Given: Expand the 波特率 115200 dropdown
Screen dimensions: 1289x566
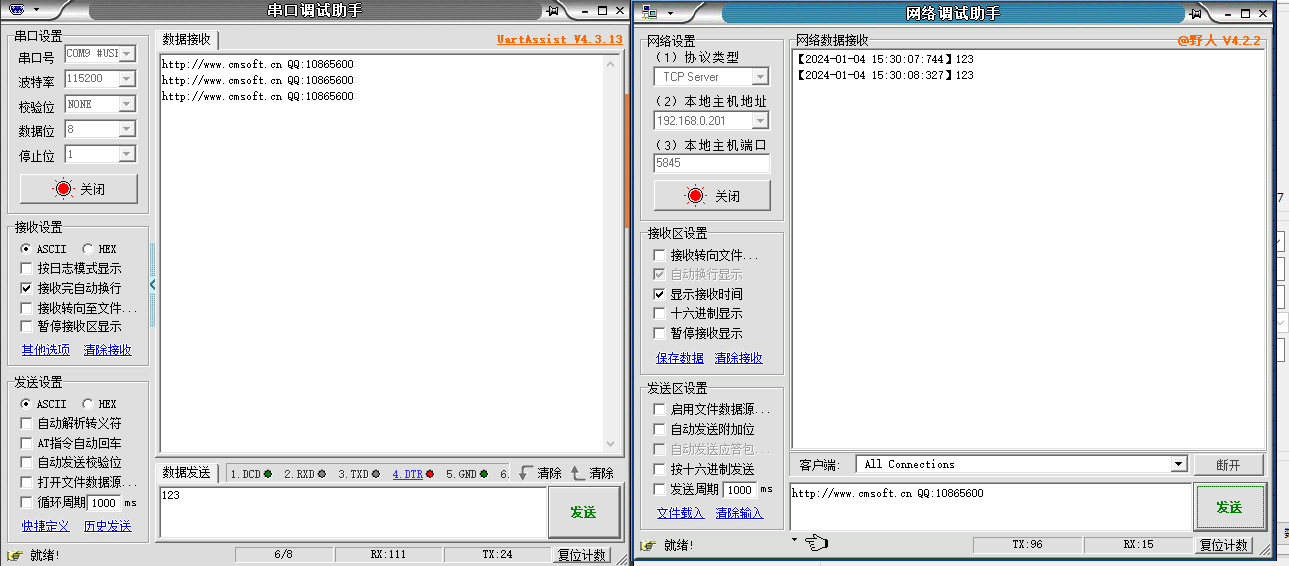Looking at the screenshot, I should (126, 79).
